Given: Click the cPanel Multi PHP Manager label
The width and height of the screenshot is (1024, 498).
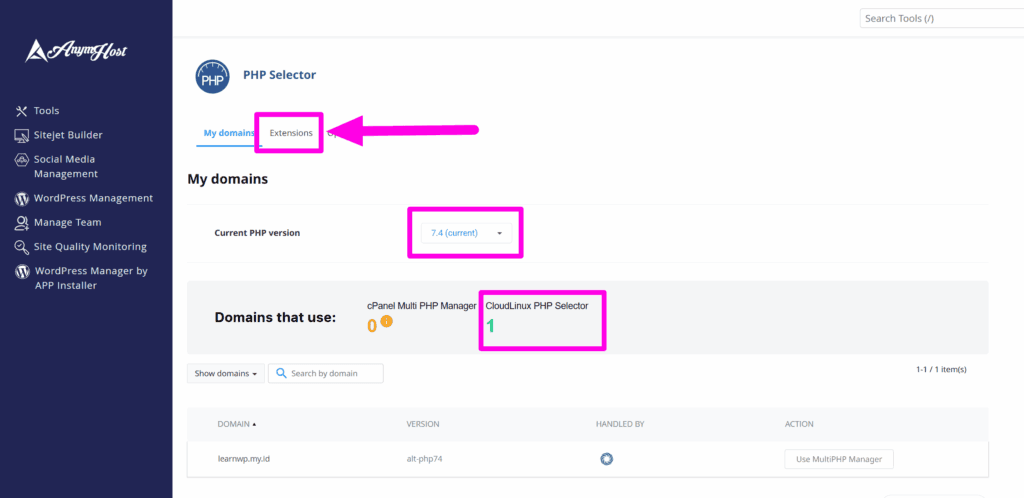Looking at the screenshot, I should click(422, 305).
